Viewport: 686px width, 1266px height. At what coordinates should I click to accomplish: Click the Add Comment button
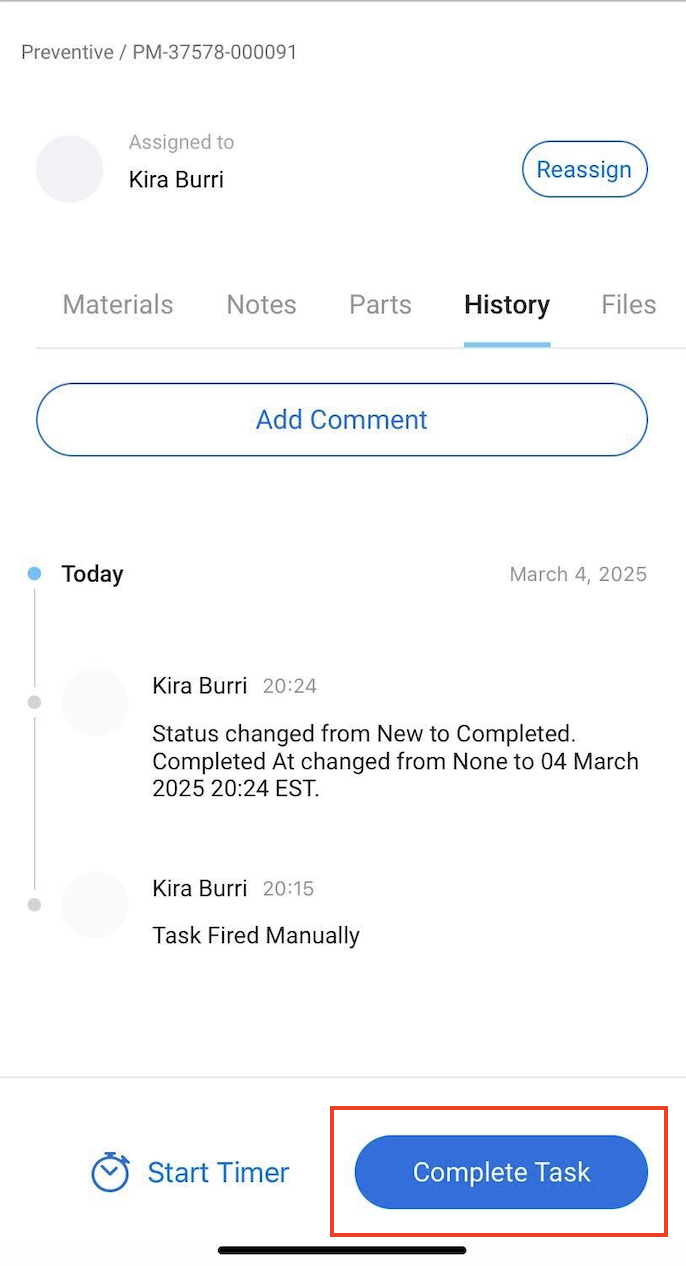pyautogui.click(x=342, y=420)
